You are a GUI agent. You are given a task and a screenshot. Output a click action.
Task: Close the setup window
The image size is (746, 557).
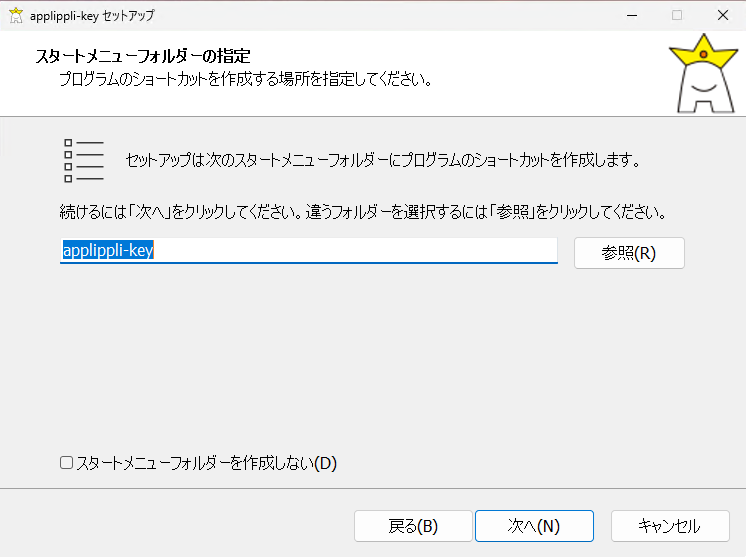[723, 16]
